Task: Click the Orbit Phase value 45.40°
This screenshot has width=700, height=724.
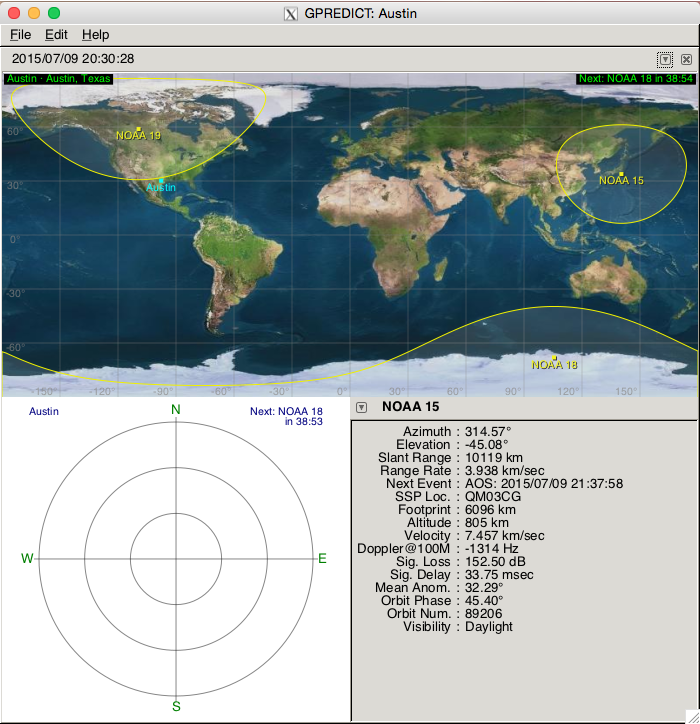Action: pyautogui.click(x=484, y=601)
